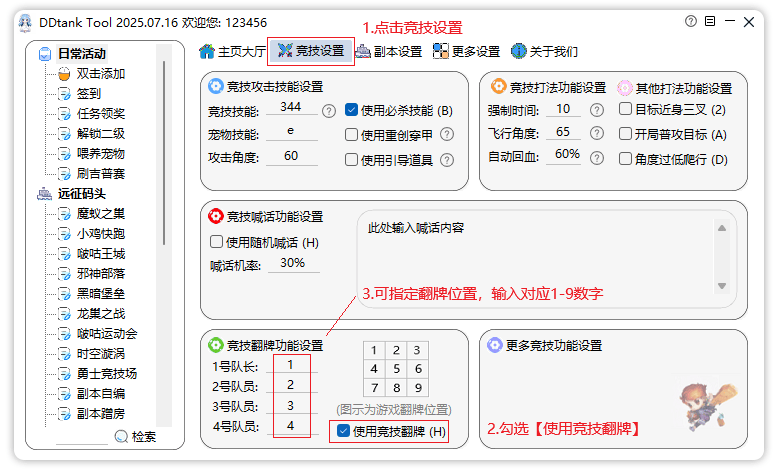The width and height of the screenshot is (777, 473).
Task: Click the 竞技打法功能设置 orange icon
Action: (x=499, y=87)
